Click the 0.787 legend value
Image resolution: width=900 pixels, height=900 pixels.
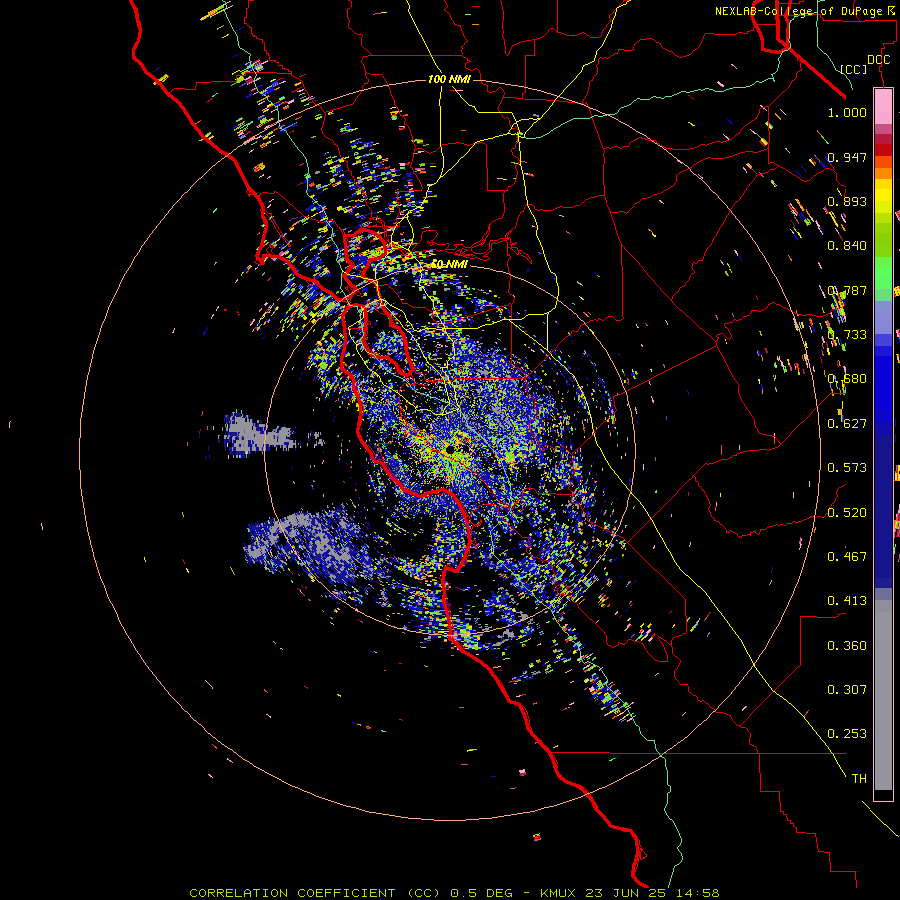coord(847,290)
